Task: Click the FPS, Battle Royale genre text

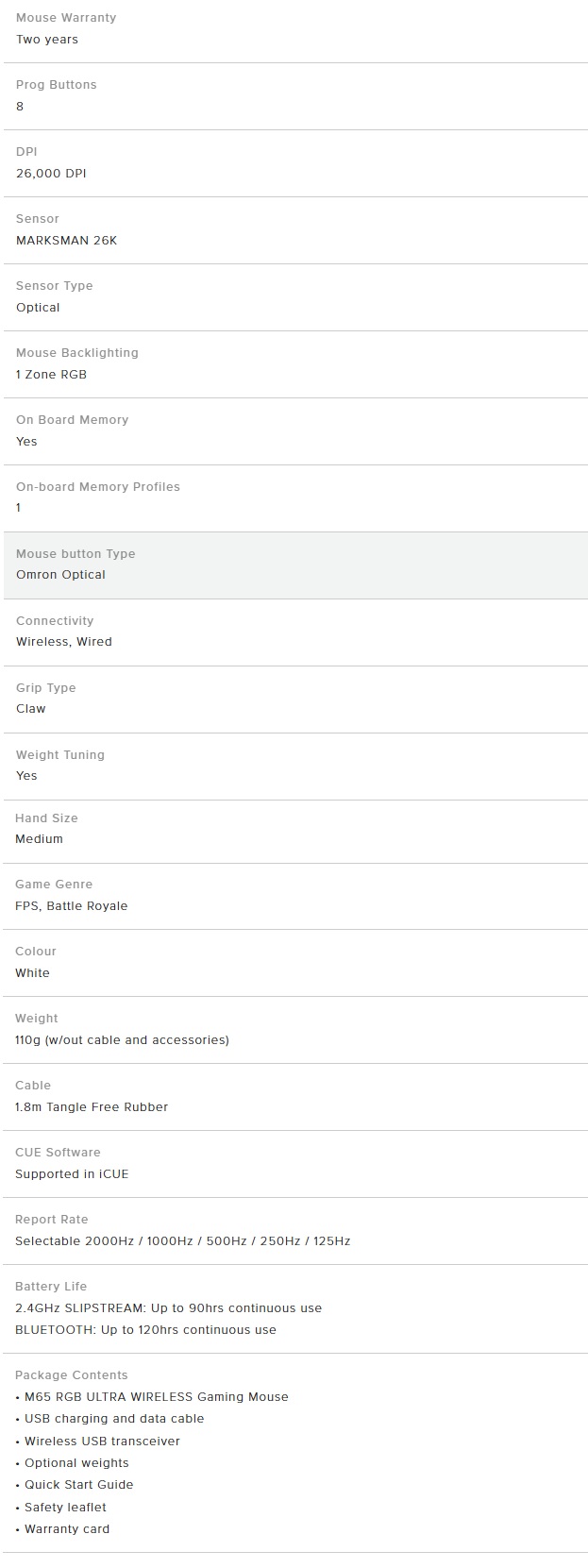Action: point(71,906)
